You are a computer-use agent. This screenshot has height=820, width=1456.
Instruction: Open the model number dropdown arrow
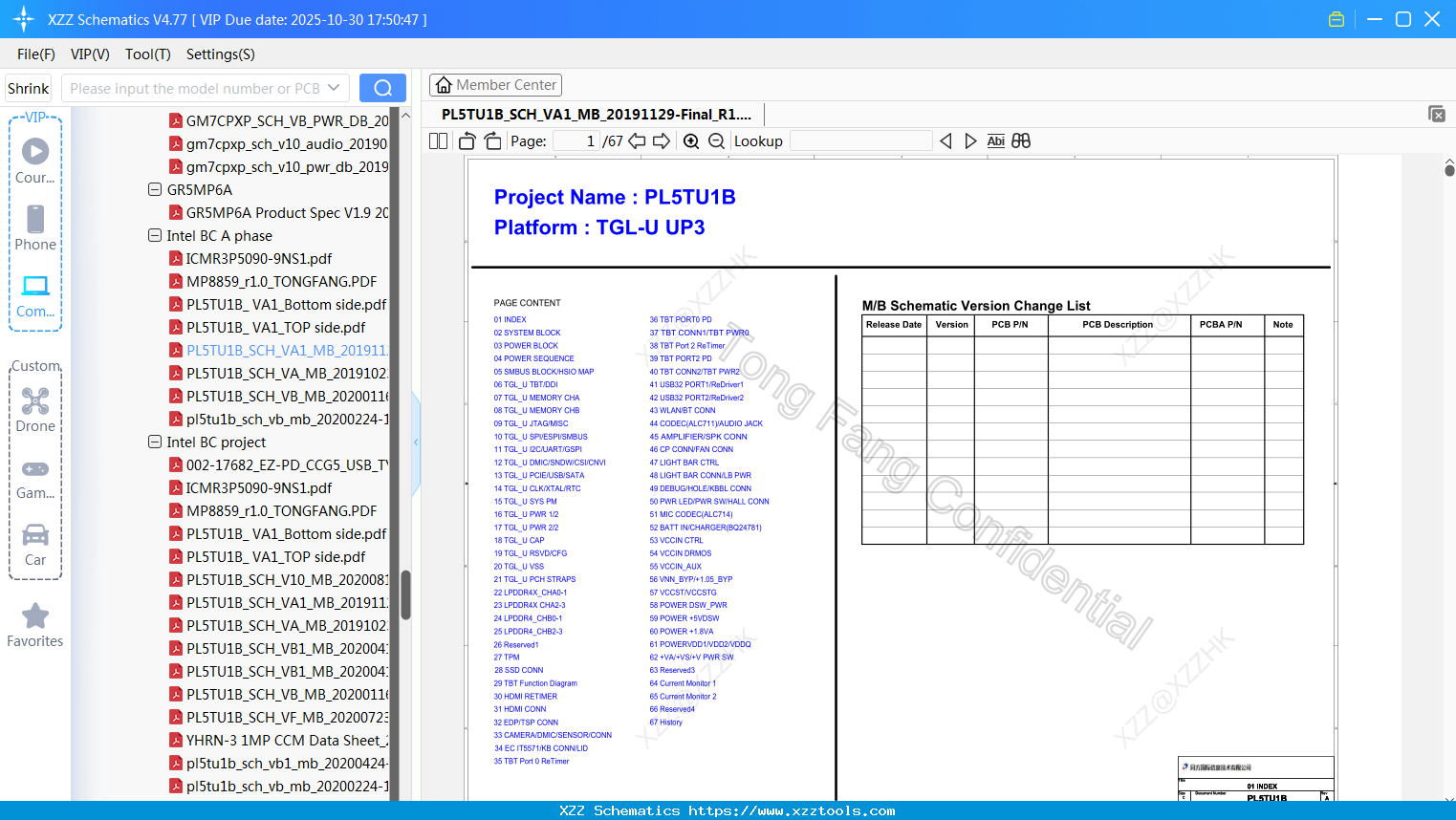coord(334,88)
